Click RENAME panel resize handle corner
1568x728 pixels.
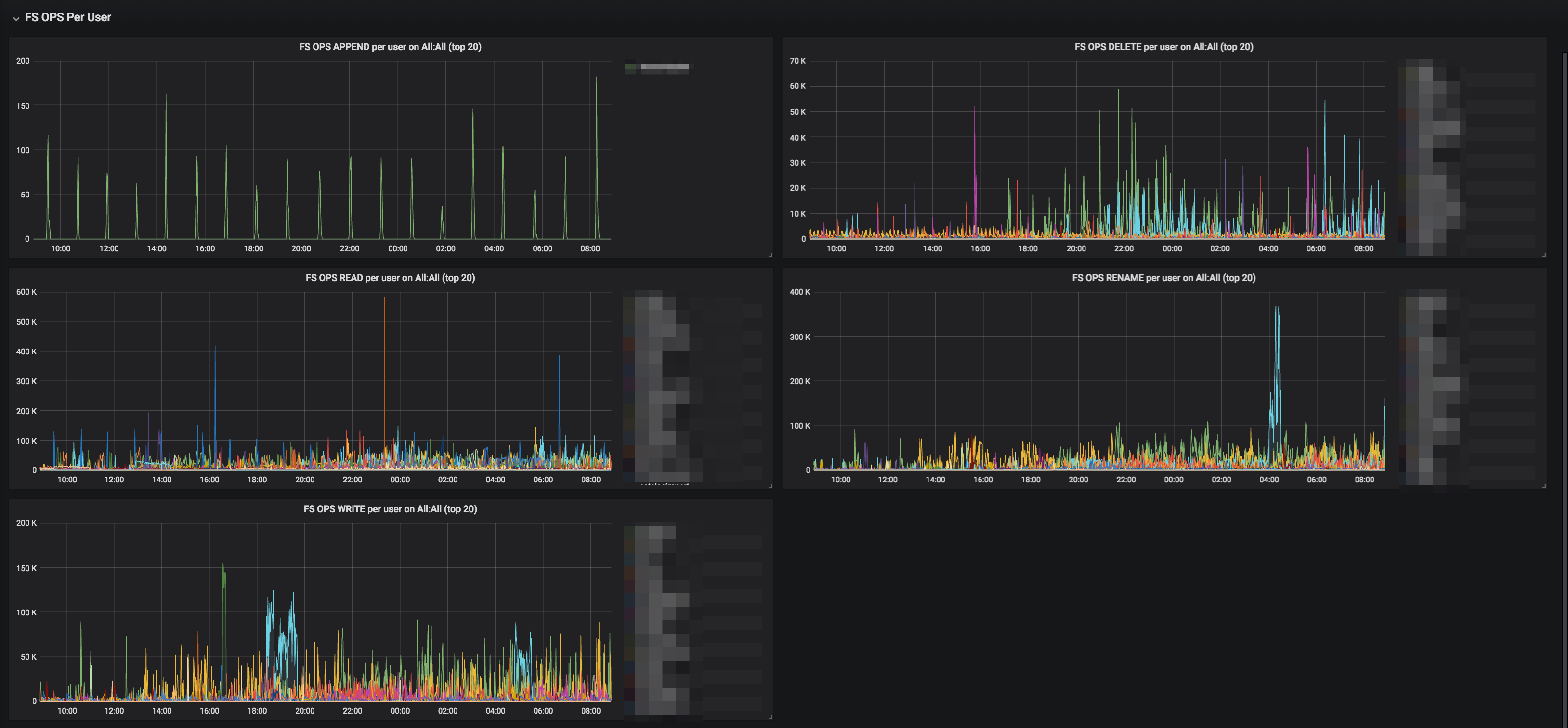pos(1543,486)
